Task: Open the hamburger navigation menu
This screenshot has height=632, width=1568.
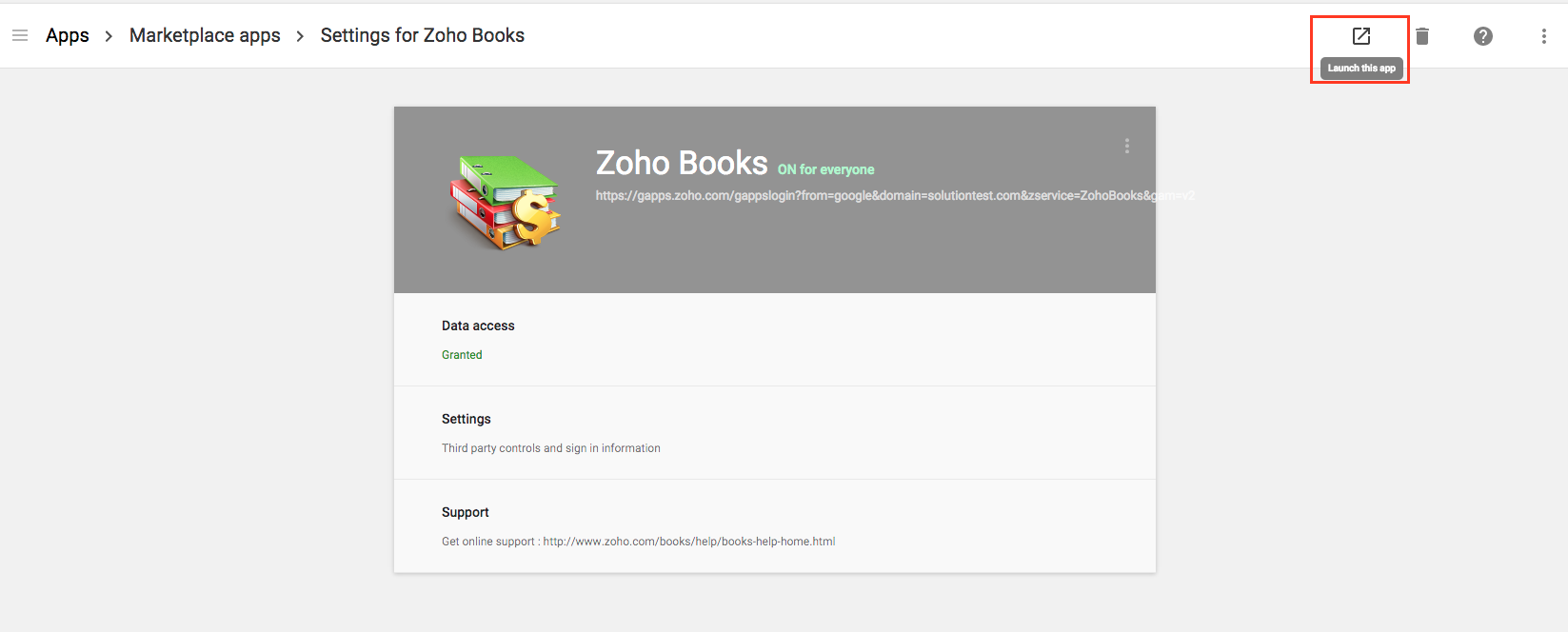Action: (x=20, y=35)
